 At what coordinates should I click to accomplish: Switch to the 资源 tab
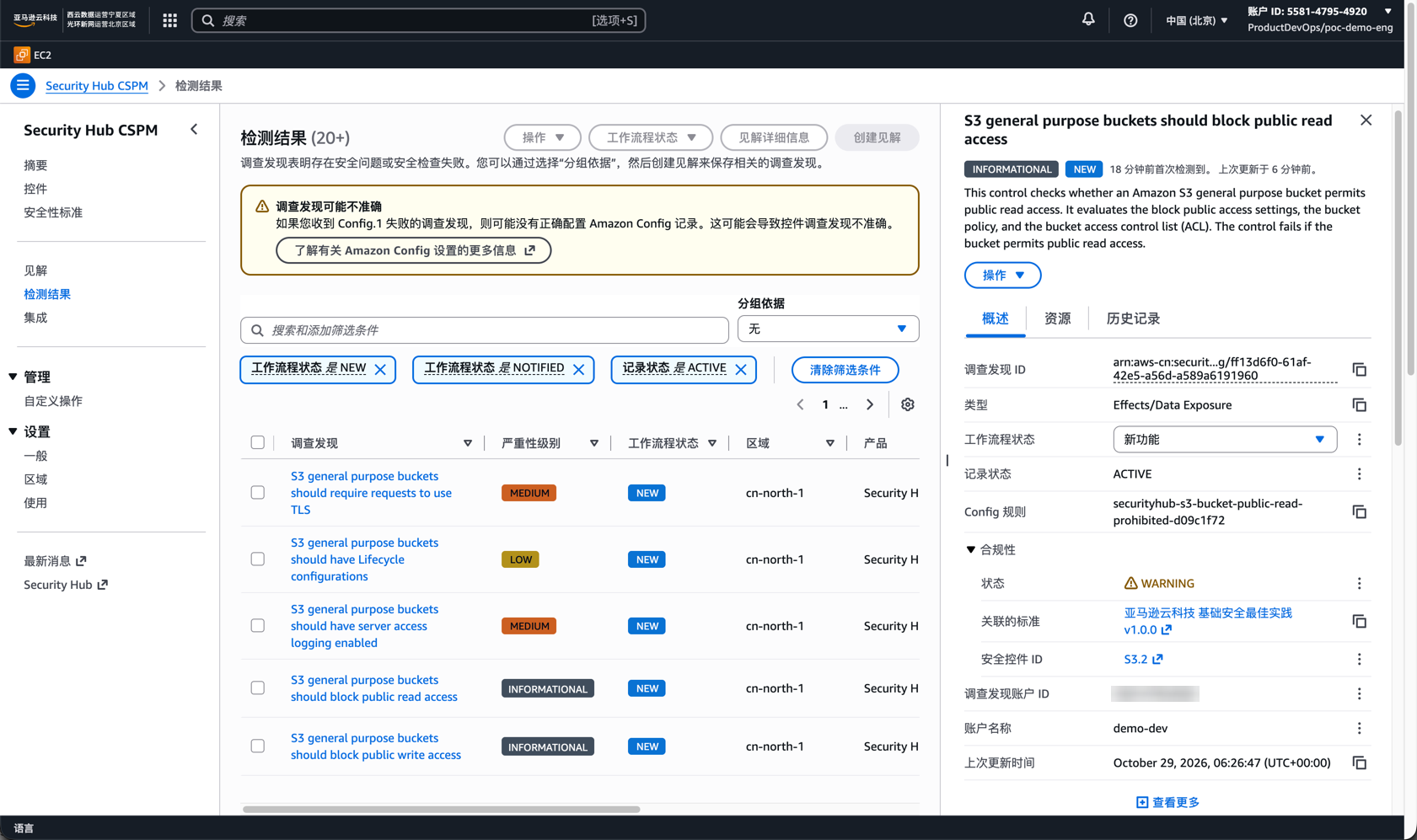click(1057, 318)
